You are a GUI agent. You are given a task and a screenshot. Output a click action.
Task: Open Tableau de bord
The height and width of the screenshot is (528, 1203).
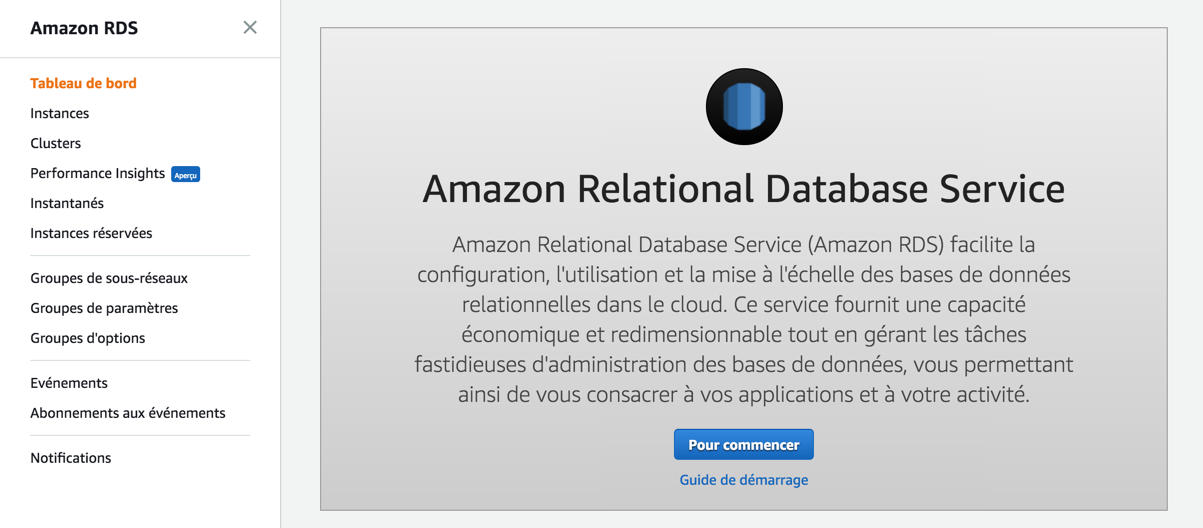[83, 83]
